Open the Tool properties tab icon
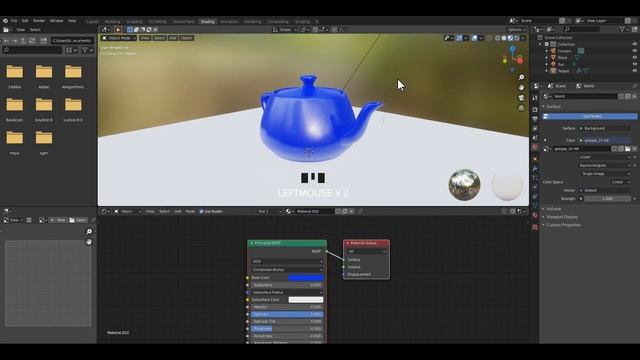The height and width of the screenshot is (360, 640). pos(535,98)
